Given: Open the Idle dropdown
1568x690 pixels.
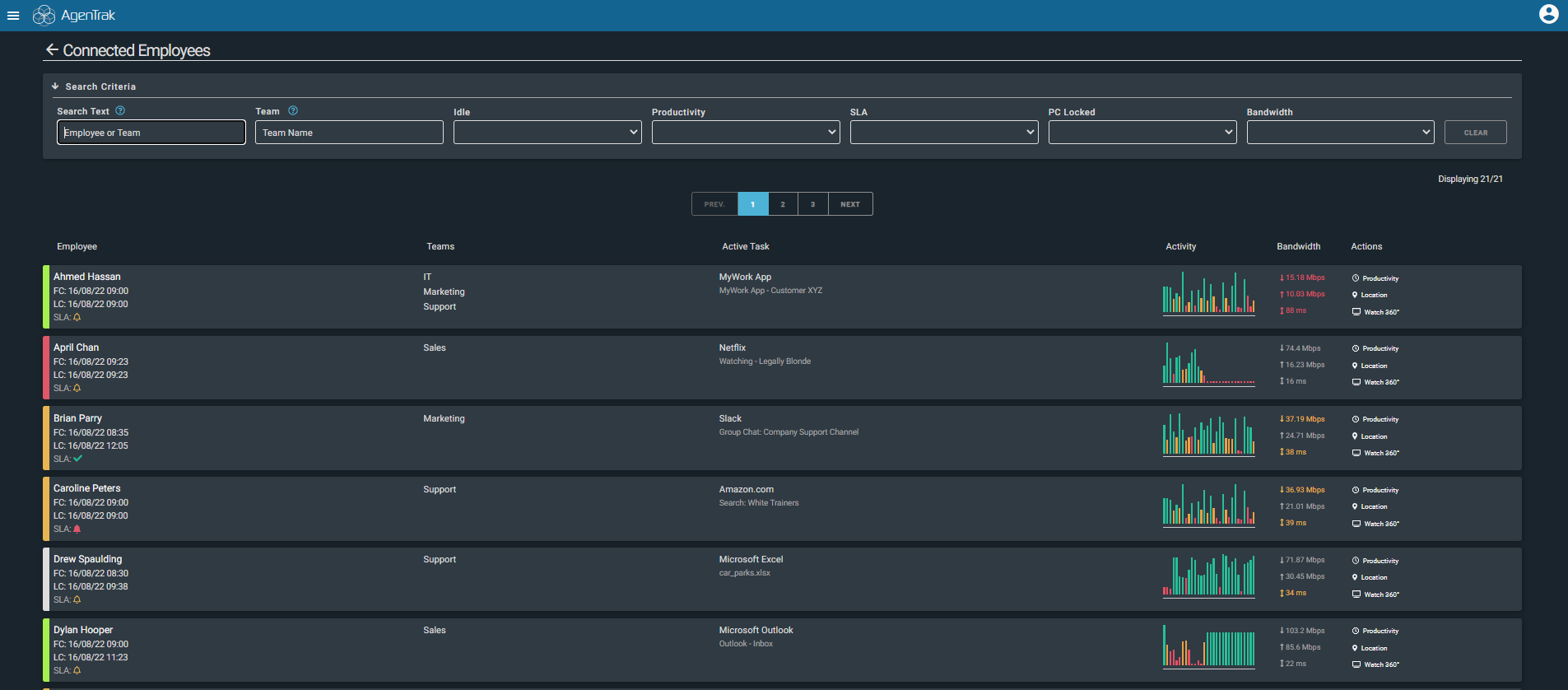Looking at the screenshot, I should [x=547, y=133].
